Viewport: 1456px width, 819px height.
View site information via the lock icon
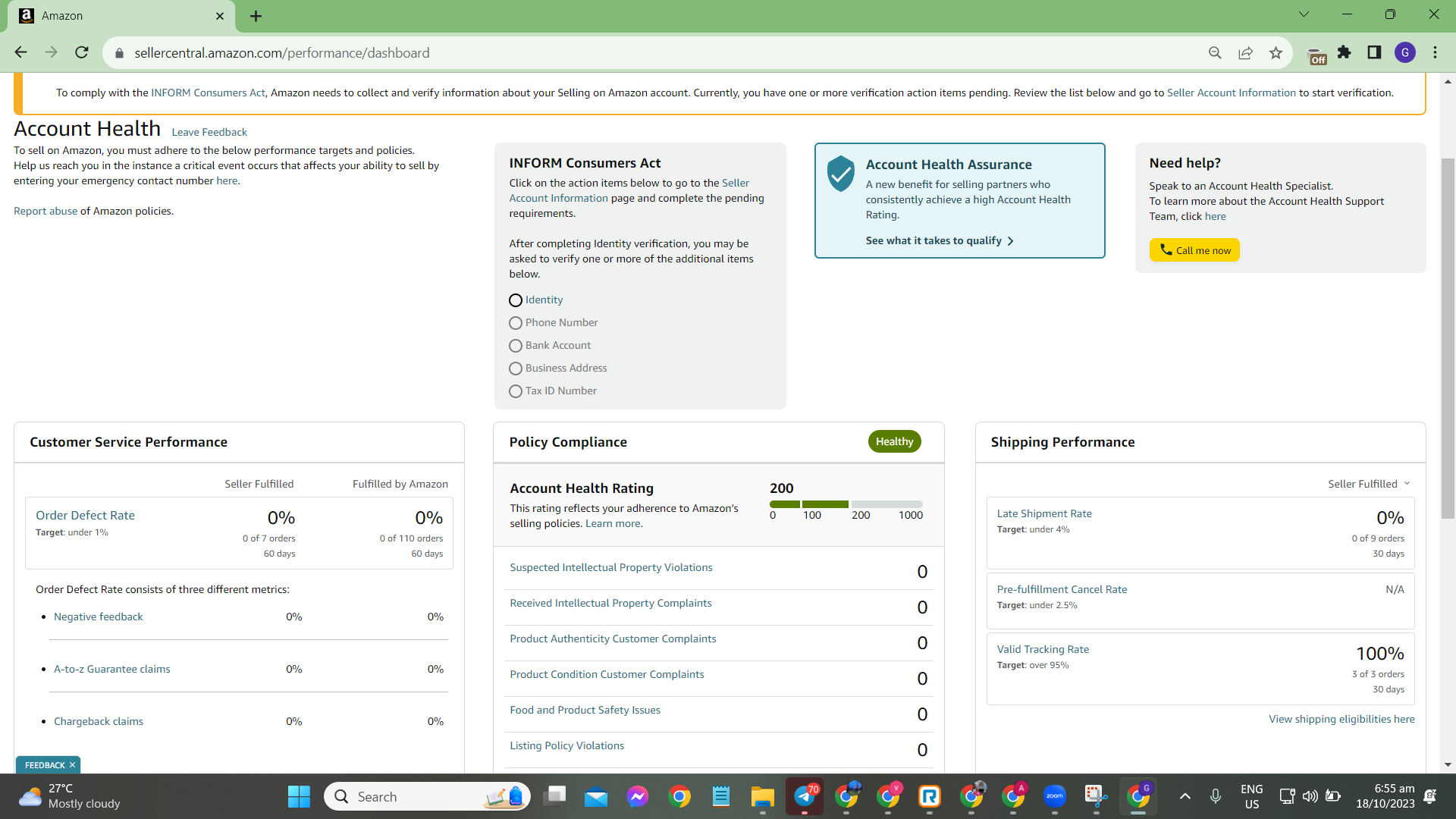118,53
